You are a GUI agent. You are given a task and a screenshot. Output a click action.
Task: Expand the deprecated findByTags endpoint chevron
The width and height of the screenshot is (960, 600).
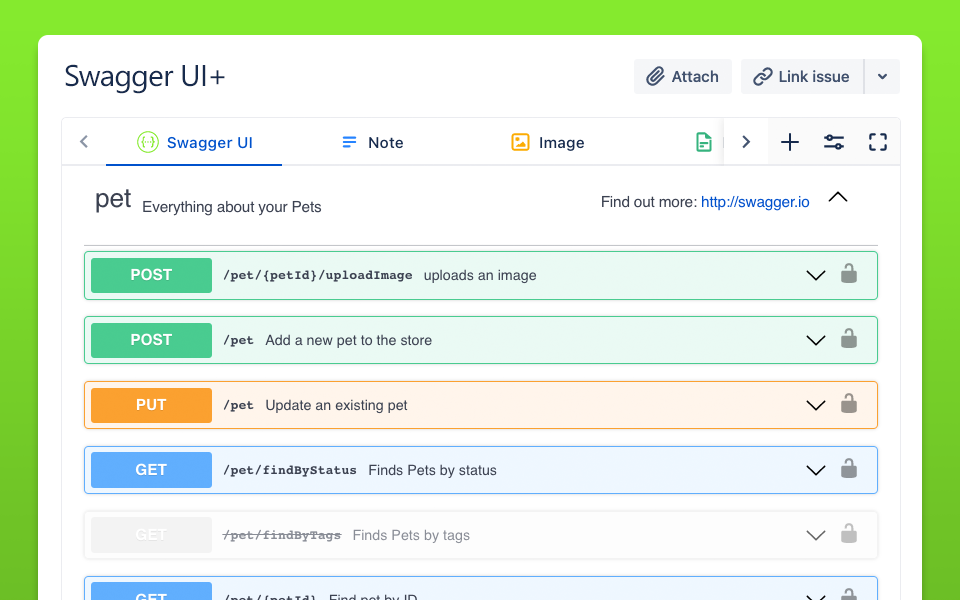816,535
